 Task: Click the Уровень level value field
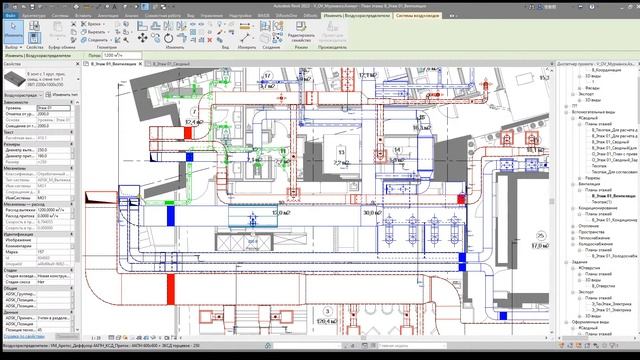53,108
